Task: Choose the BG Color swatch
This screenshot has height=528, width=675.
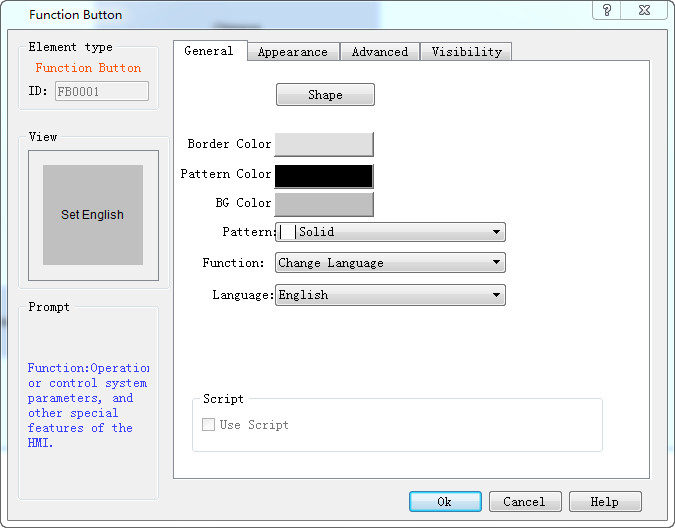Action: click(324, 204)
